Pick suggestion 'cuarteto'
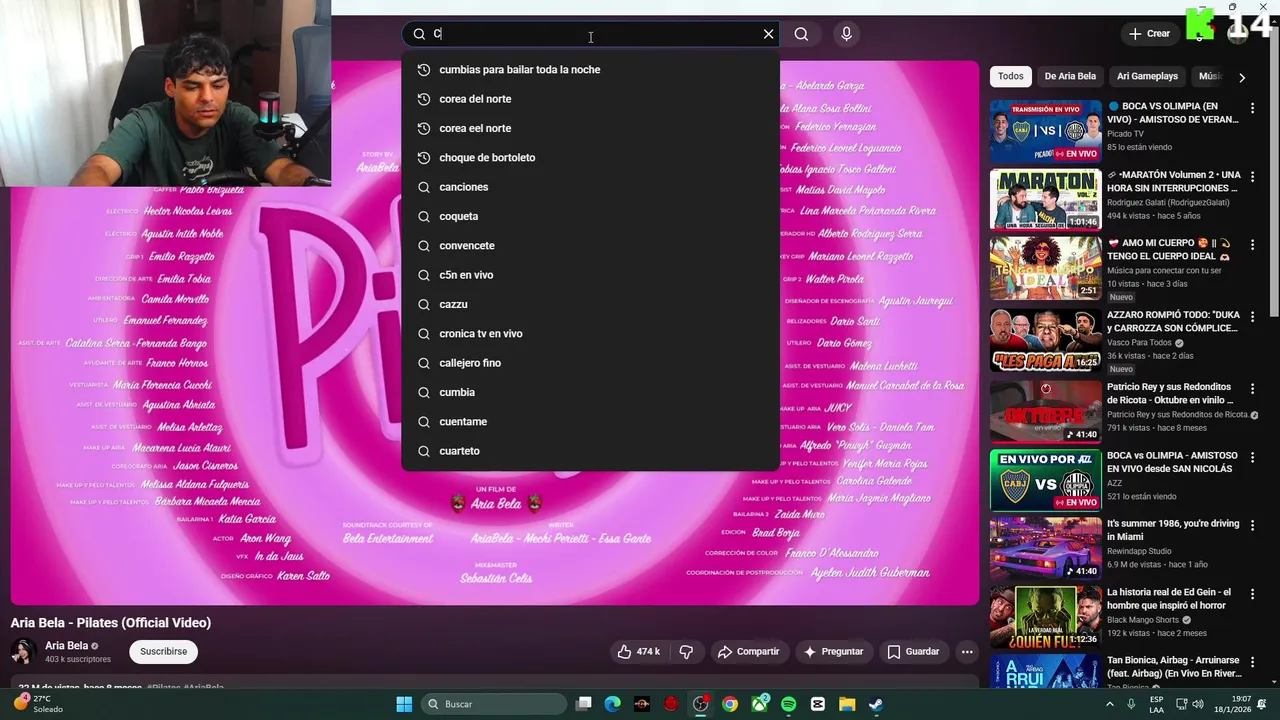1280x720 pixels. click(590, 451)
